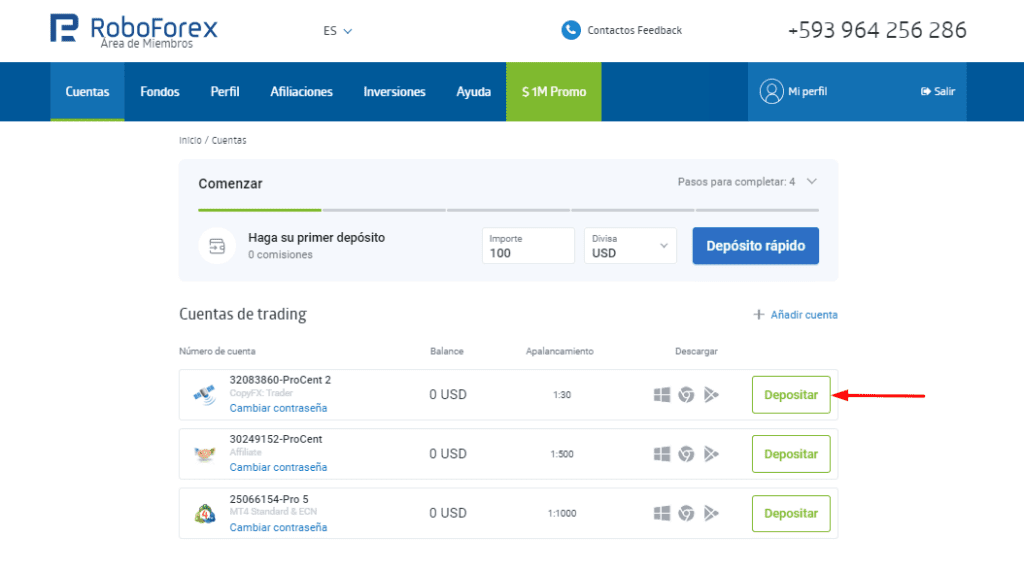Viewport: 1024px width, 570px height.
Task: Open web terminal icon for 32083860-ProCent 2
Action: [x=686, y=394]
